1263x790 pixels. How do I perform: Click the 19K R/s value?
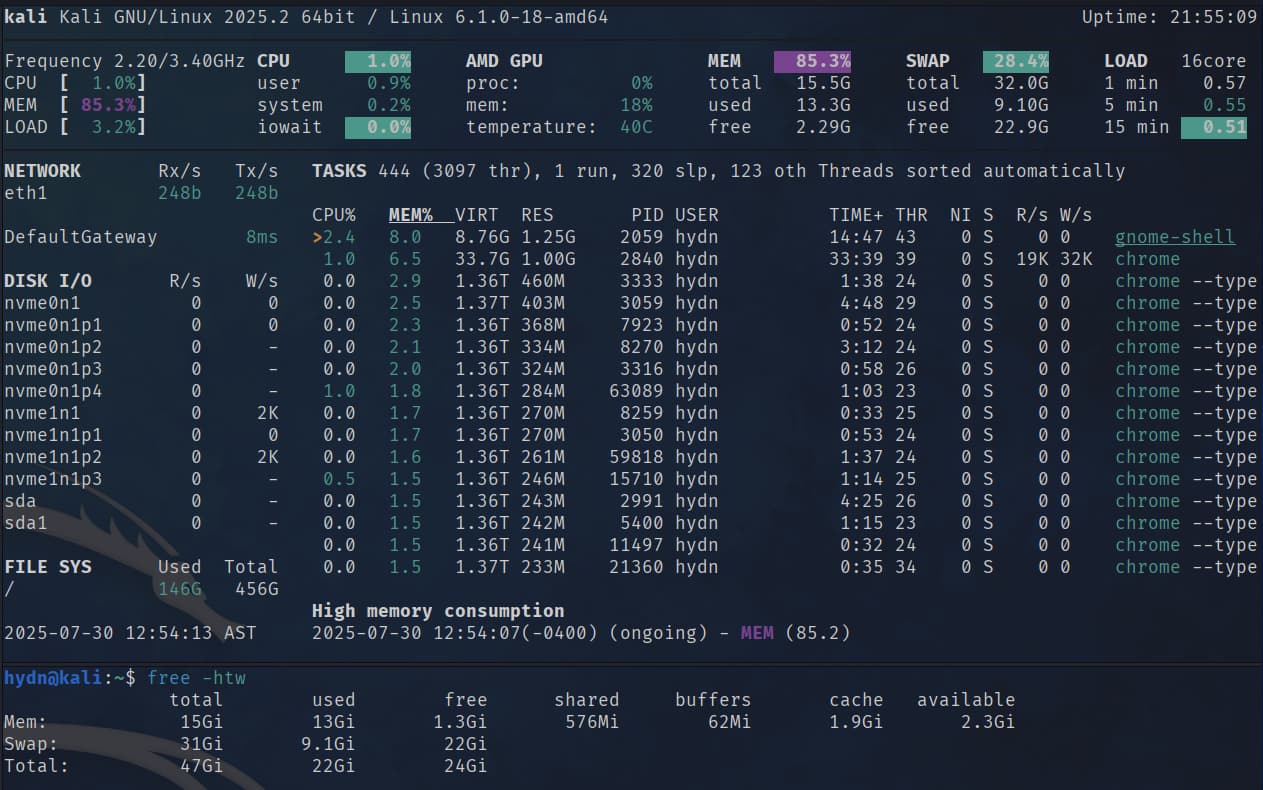(1032, 259)
